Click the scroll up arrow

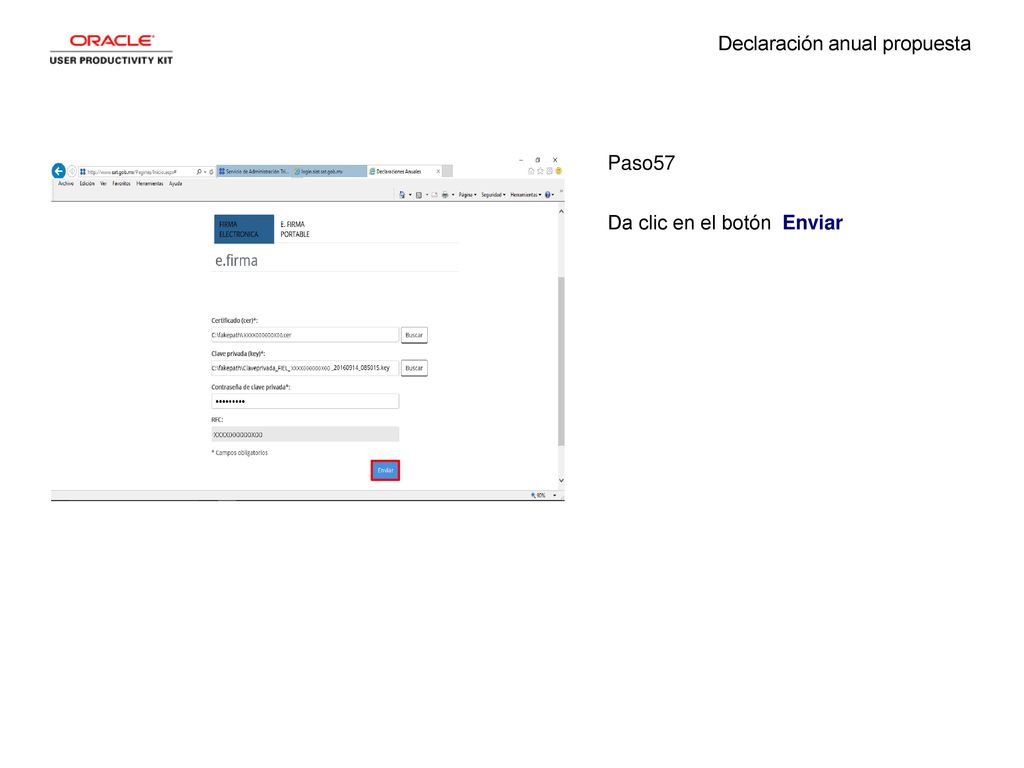tap(561, 212)
